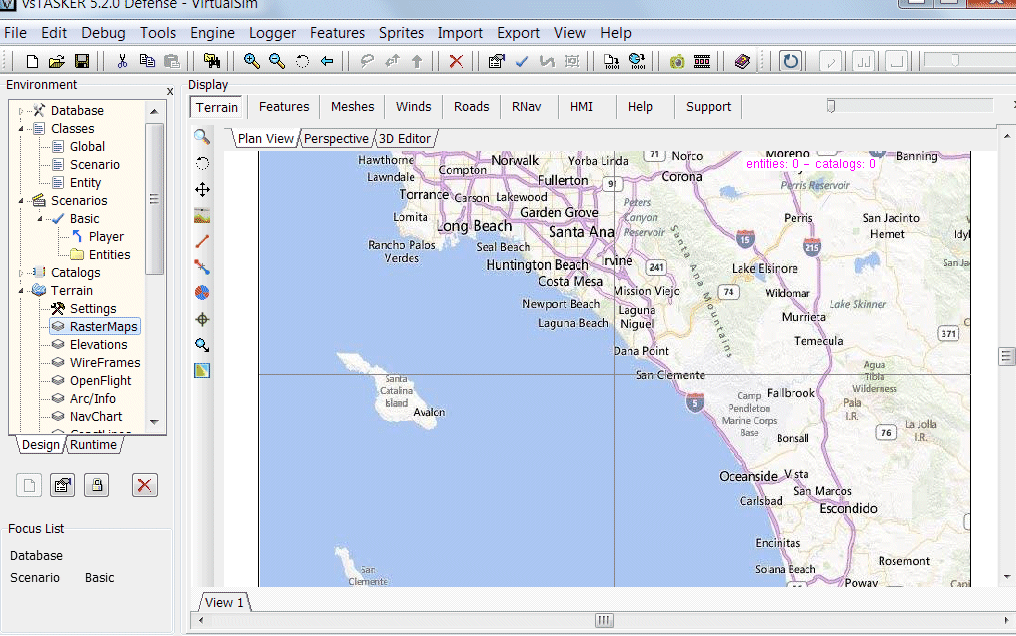Switch to the Perspective view tab

[x=336, y=138]
